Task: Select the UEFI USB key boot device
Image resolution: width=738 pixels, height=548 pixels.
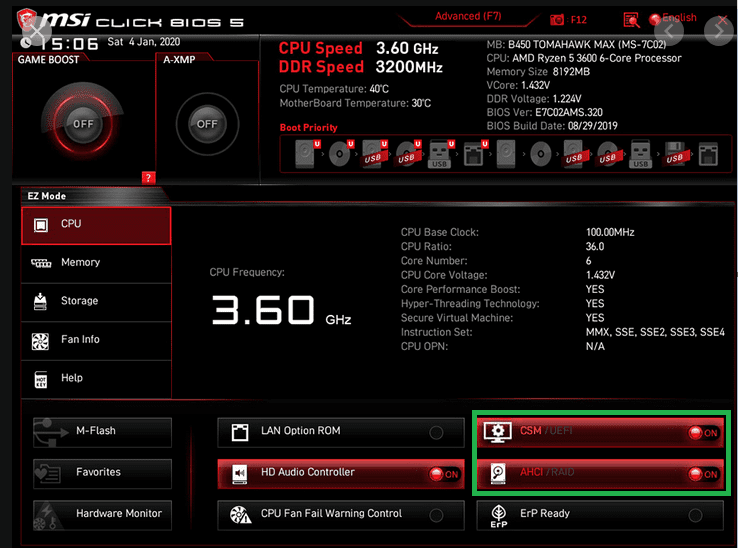Action: coord(441,153)
